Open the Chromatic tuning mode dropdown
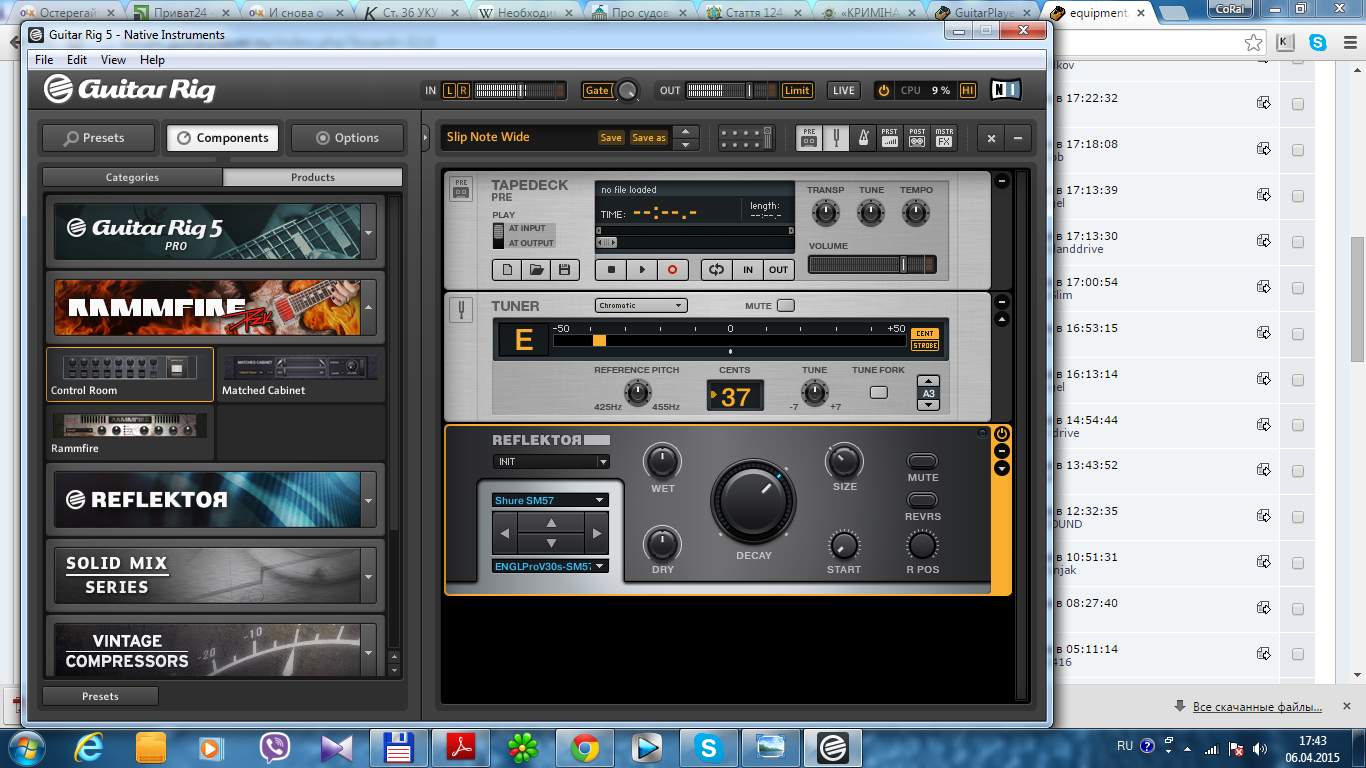 tap(640, 305)
